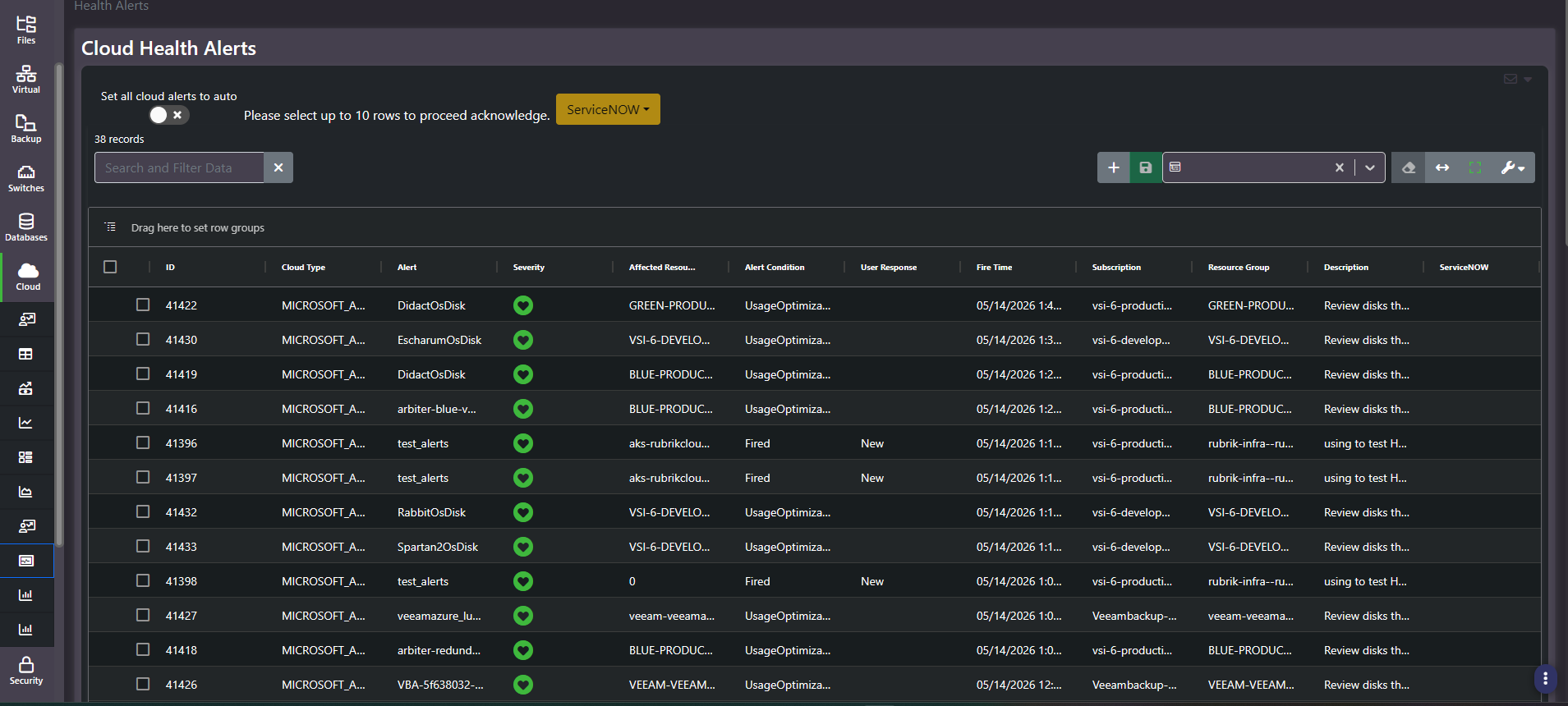Image resolution: width=1568 pixels, height=706 pixels.
Task: Sort by the Resource Group column header
Action: (x=1238, y=268)
